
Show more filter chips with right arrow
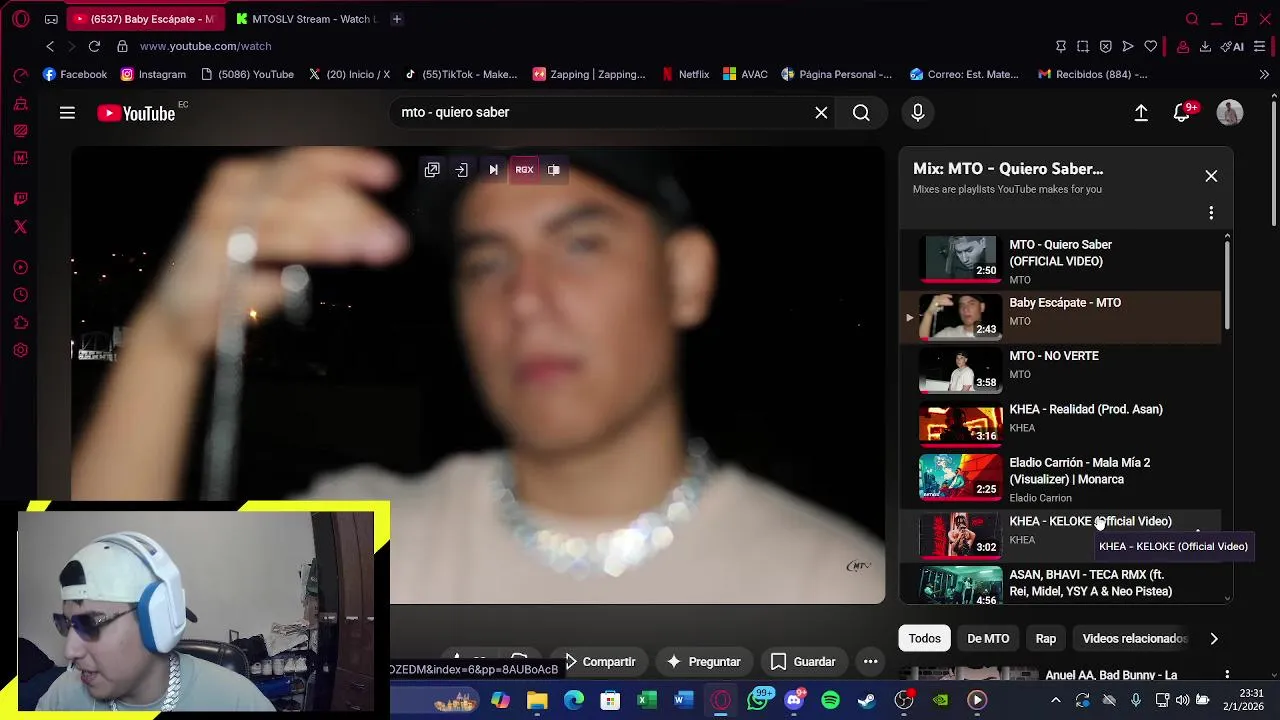point(1214,638)
